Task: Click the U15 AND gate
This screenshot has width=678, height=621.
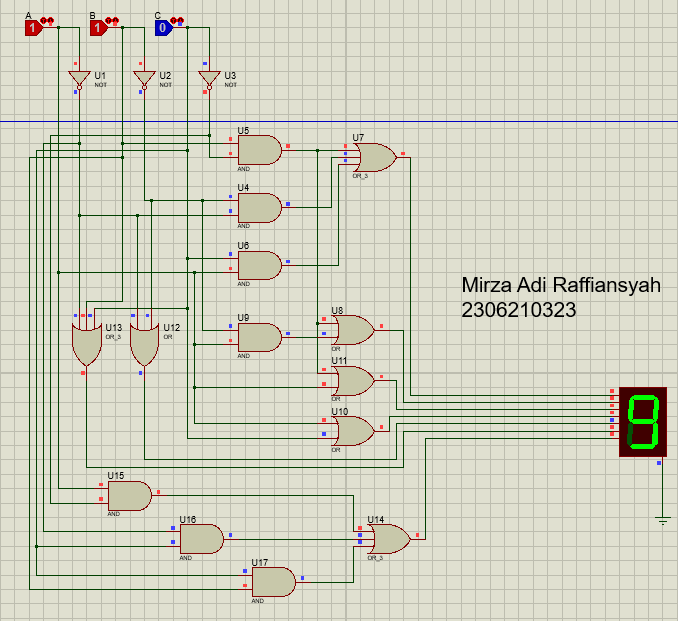Action: coord(129,496)
